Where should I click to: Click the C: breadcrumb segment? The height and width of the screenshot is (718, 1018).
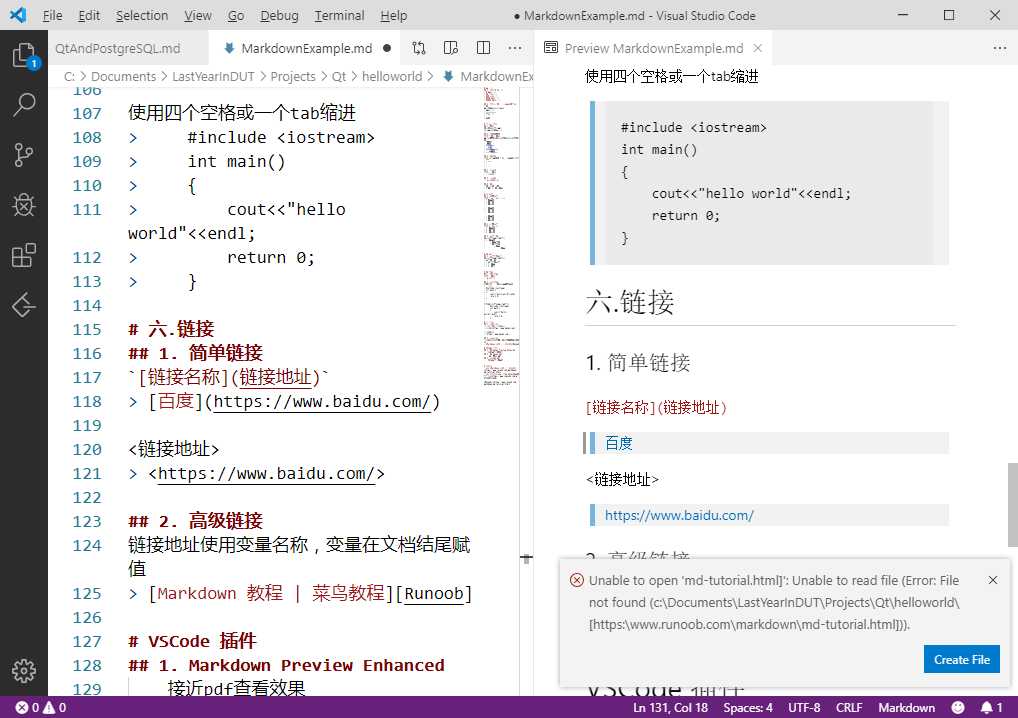point(69,77)
